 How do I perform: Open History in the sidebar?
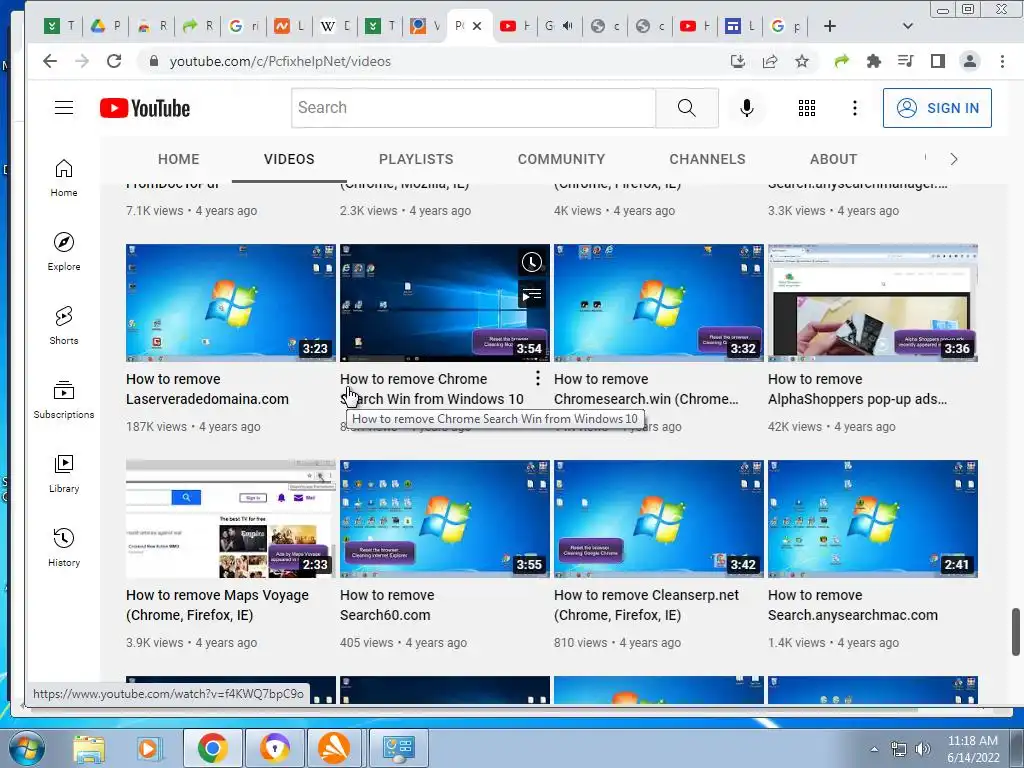coord(64,547)
